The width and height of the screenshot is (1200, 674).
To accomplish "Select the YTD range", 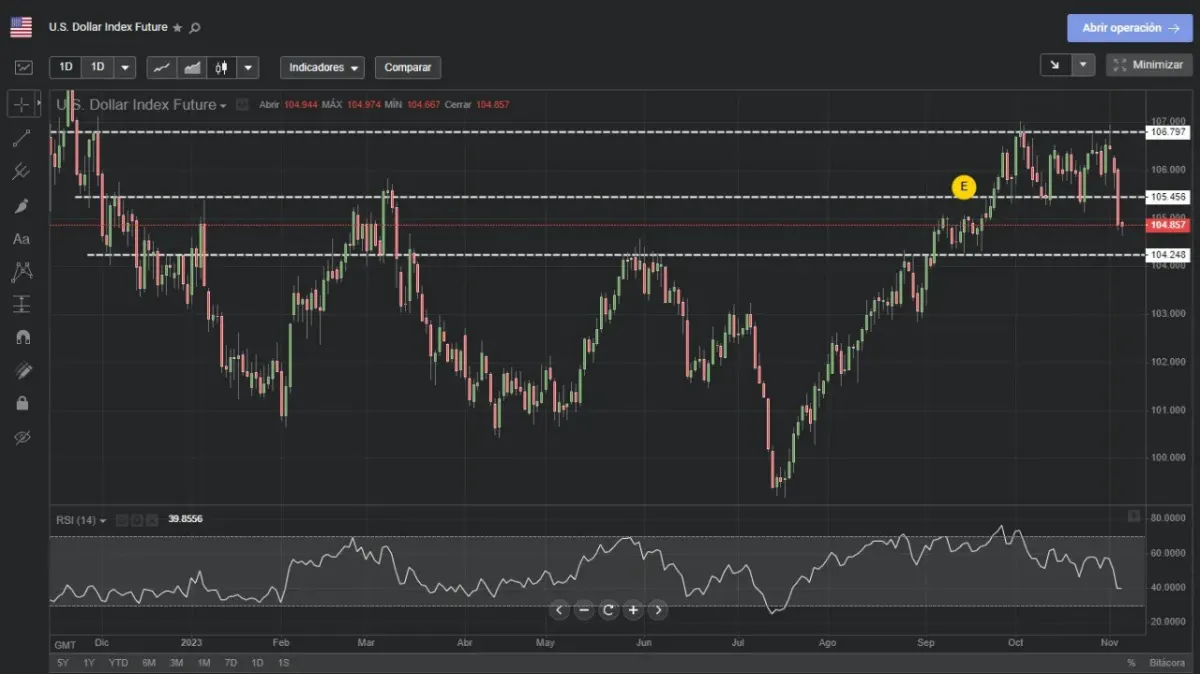I will coord(118,663).
